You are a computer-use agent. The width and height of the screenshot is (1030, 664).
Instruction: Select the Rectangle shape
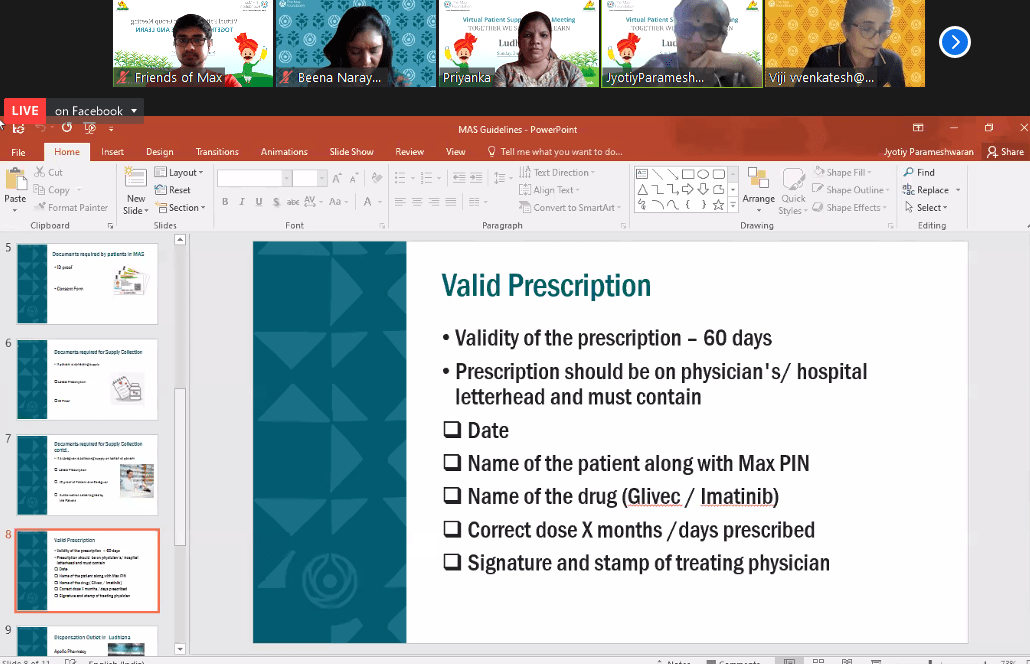point(688,174)
